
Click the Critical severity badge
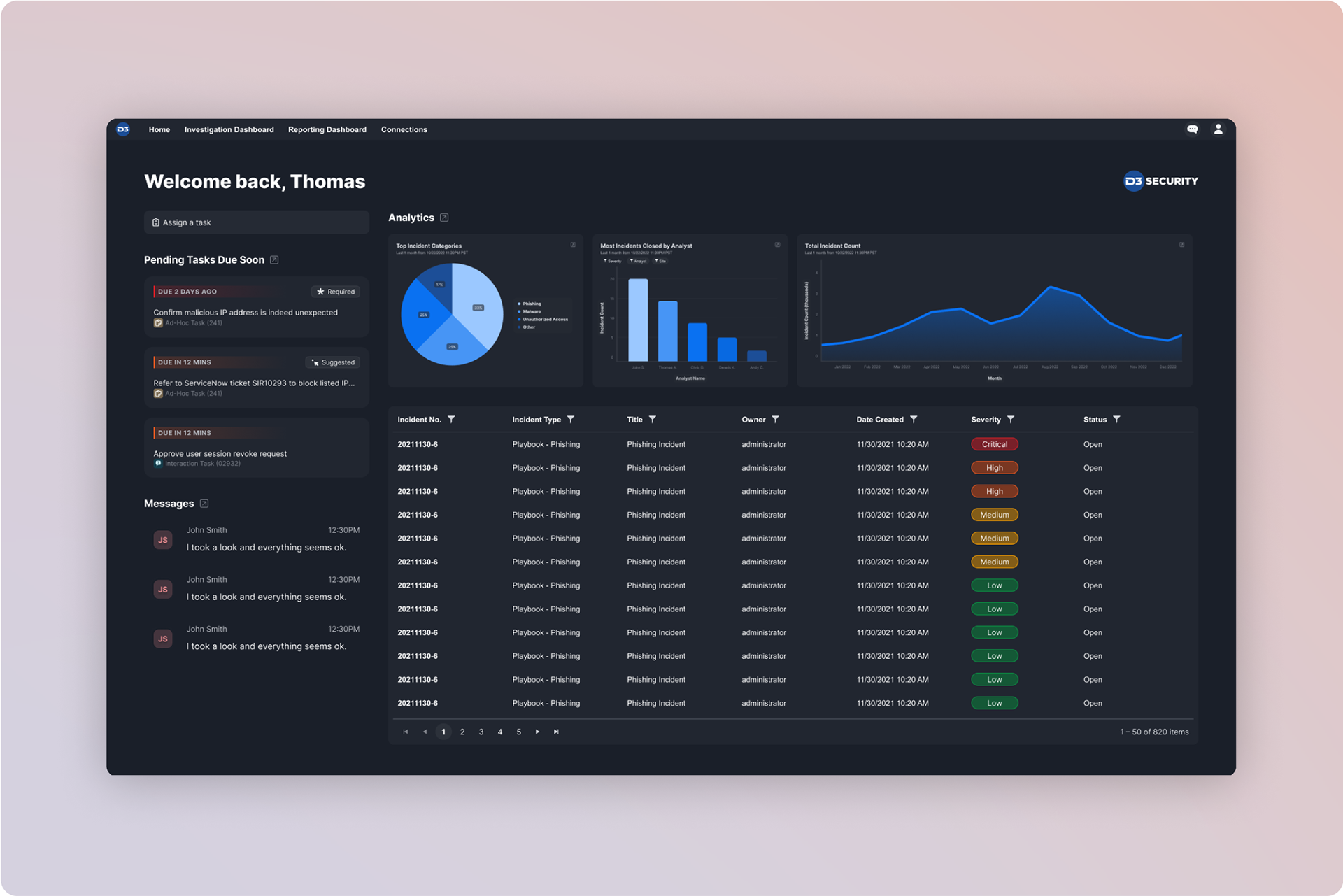pyautogui.click(x=994, y=444)
